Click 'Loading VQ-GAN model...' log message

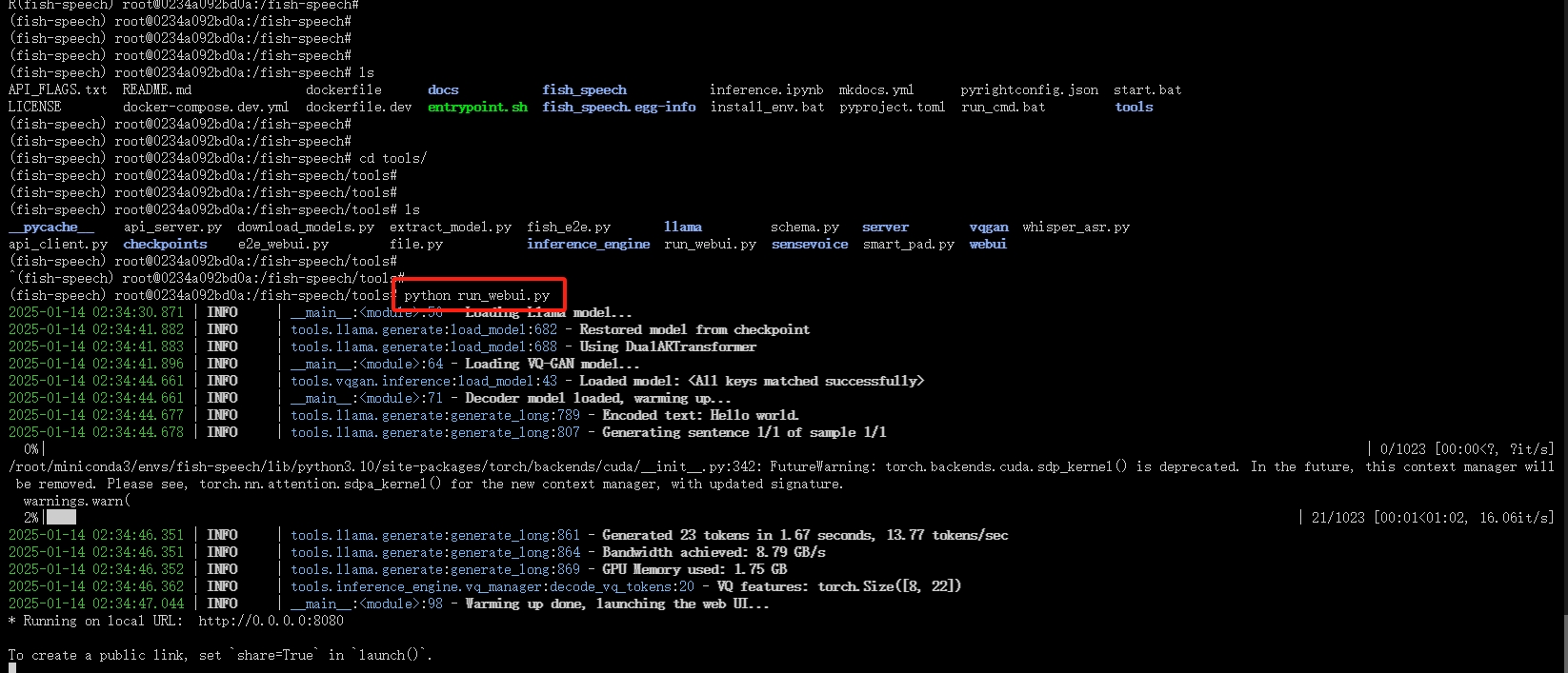pyautogui.click(x=553, y=364)
